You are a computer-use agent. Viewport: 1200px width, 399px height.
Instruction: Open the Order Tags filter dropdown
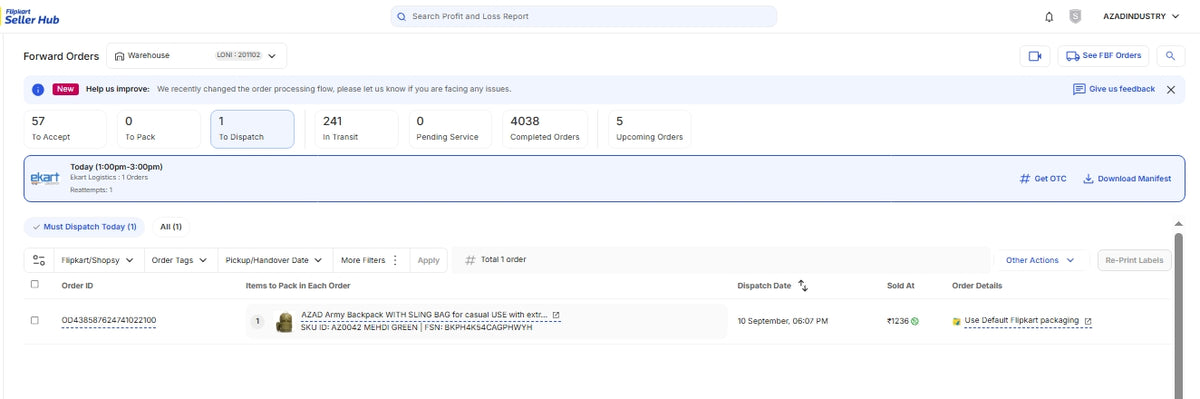point(179,260)
